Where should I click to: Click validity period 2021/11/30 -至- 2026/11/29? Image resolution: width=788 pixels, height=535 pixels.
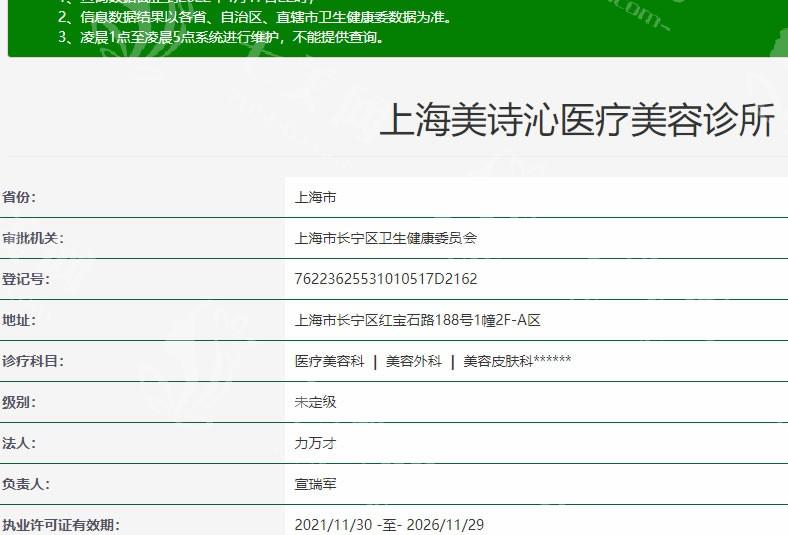point(389,525)
